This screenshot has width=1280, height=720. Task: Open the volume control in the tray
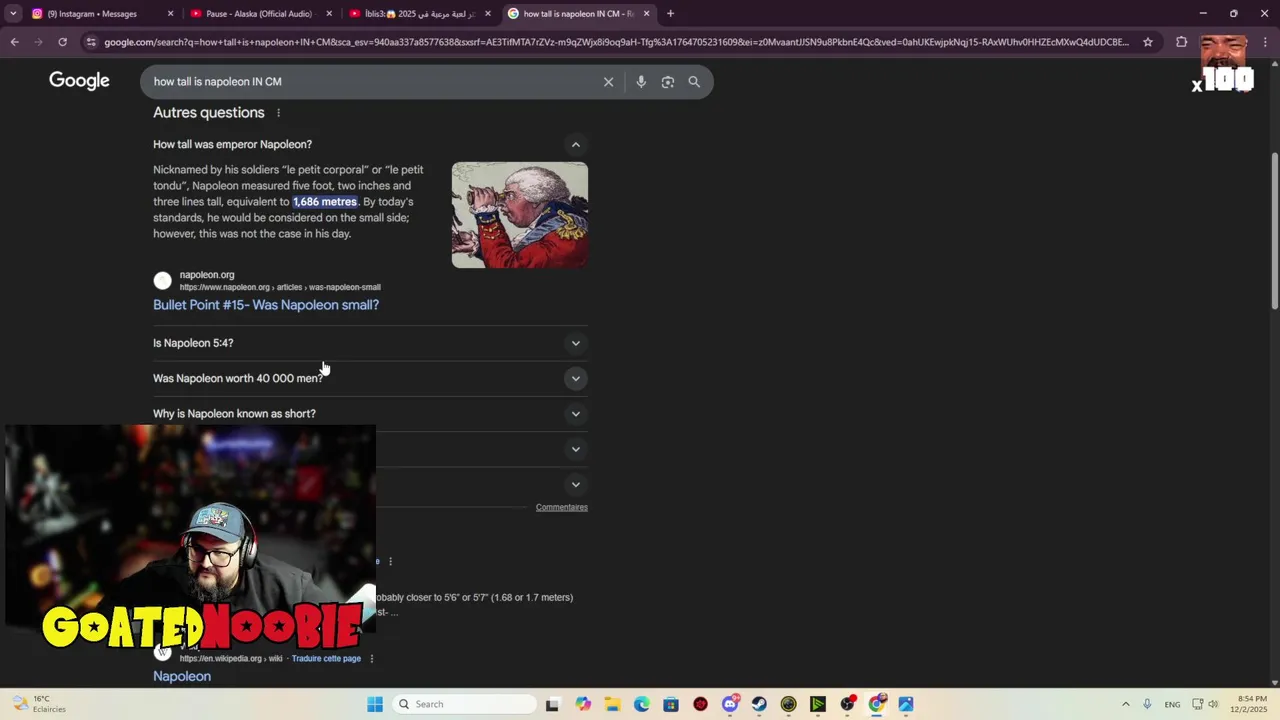1213,704
